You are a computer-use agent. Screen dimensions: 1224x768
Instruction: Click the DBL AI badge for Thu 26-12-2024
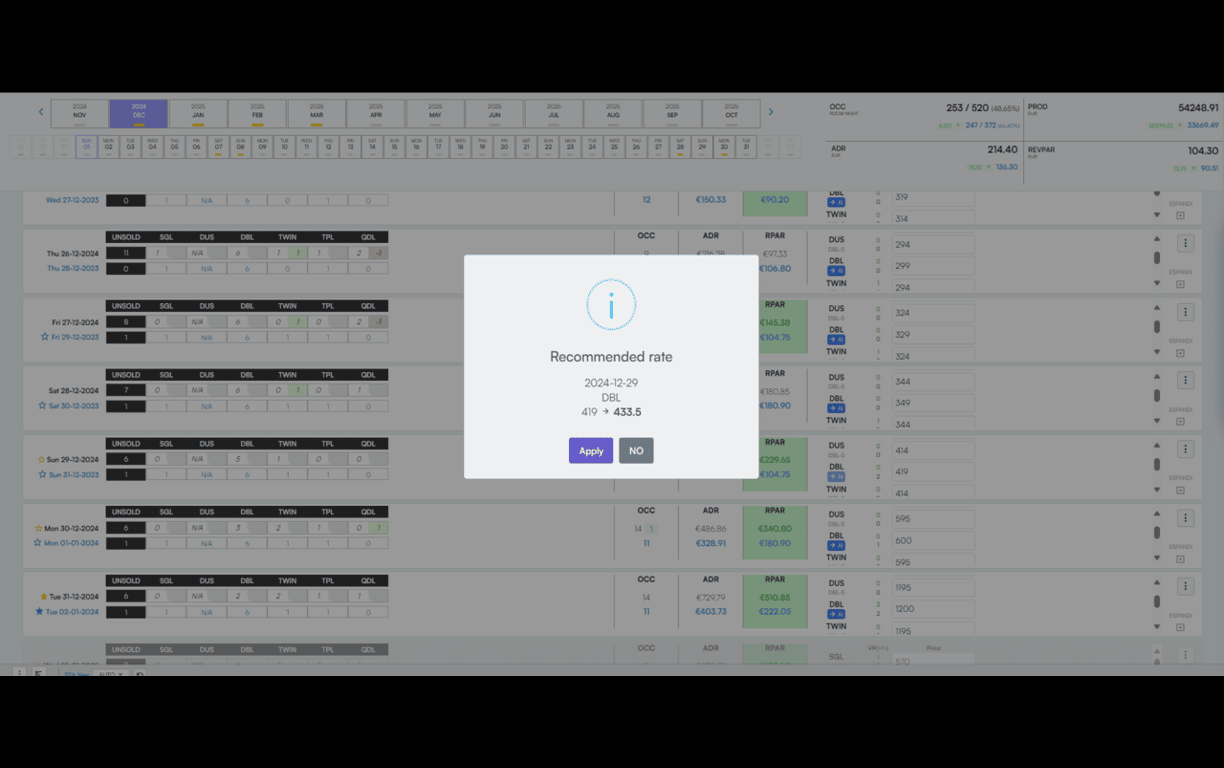836,271
